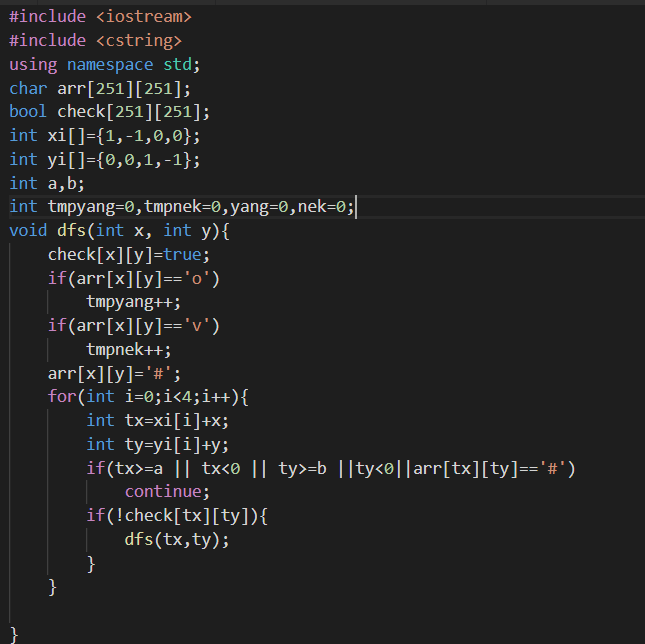Click 'void dfs(int x, int y){' signature

119,231
